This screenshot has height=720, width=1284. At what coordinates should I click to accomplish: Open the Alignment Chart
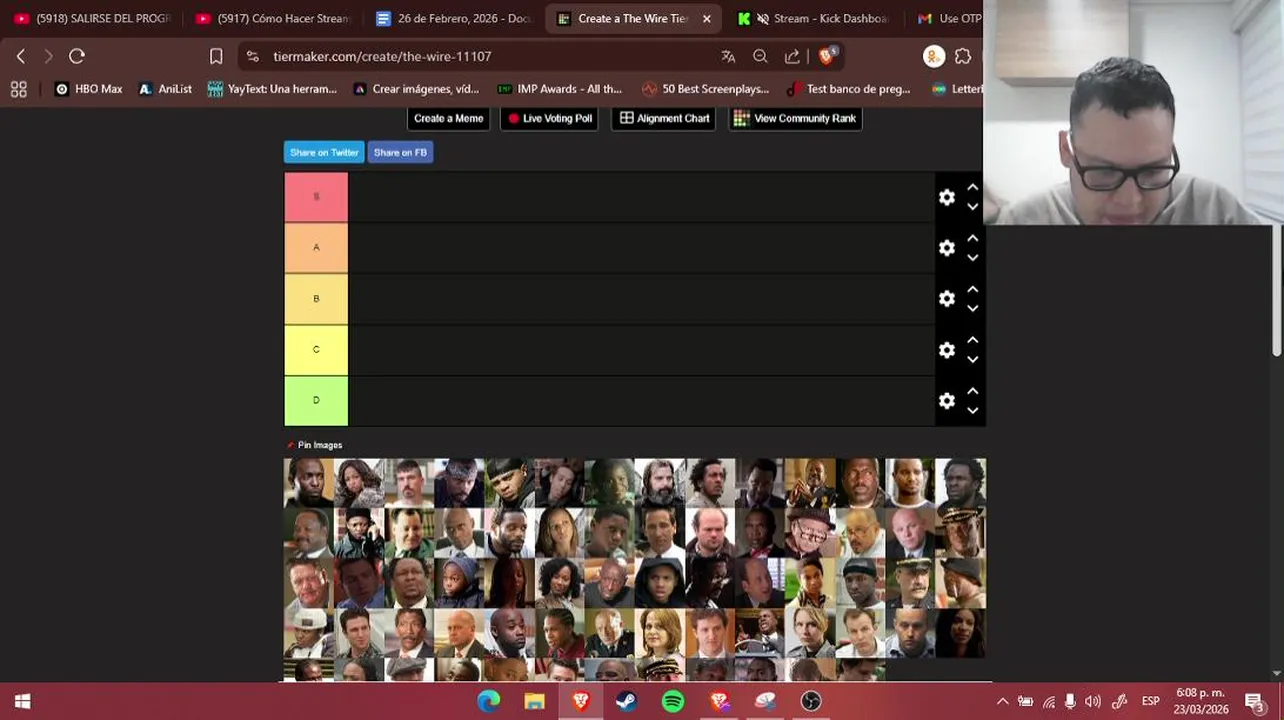(x=664, y=118)
